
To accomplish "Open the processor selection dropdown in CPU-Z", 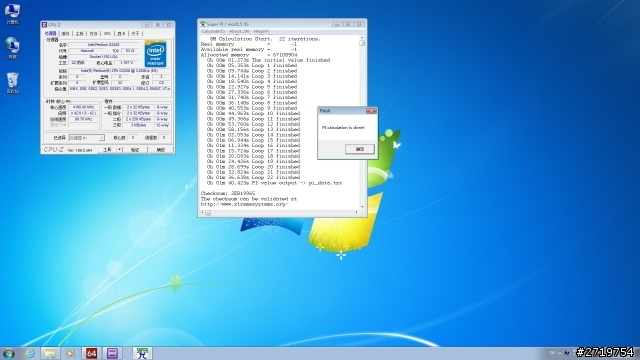I will coord(87,138).
